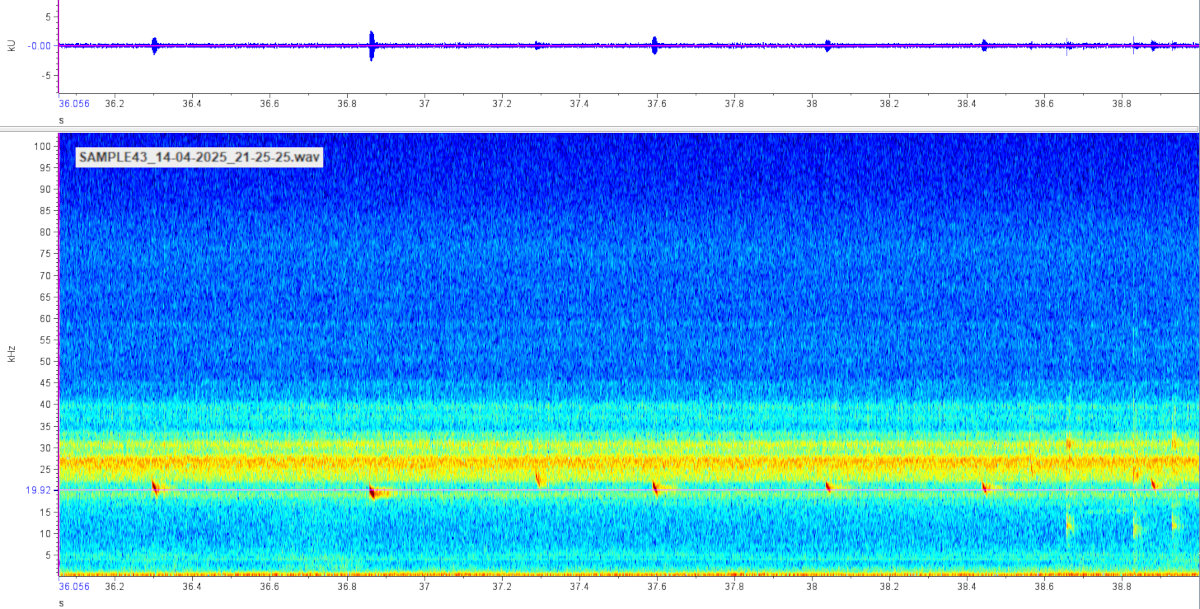Select the waveform burst near 37.6 s
The width and height of the screenshot is (1200, 609).
pyautogui.click(x=654, y=45)
